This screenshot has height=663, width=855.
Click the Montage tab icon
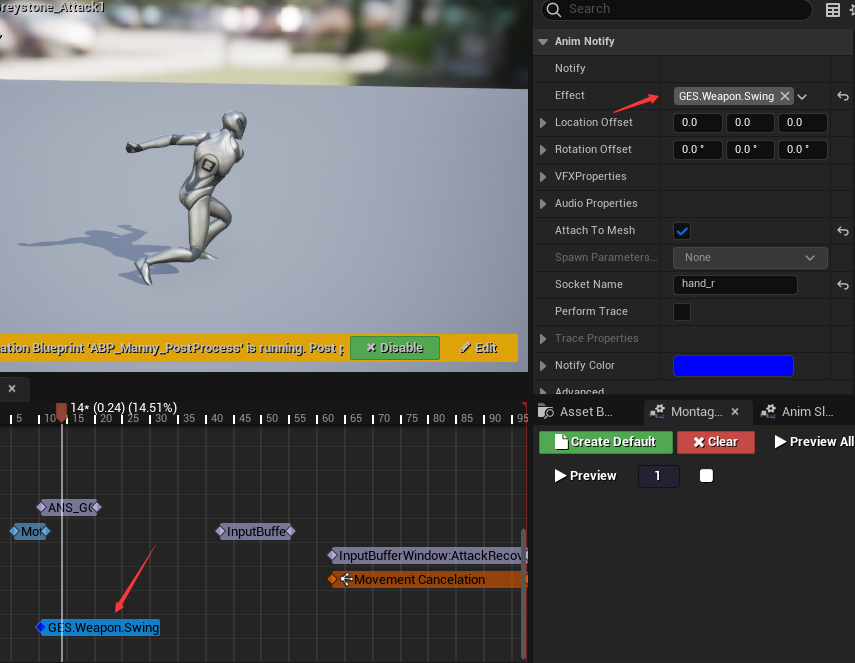(657, 412)
